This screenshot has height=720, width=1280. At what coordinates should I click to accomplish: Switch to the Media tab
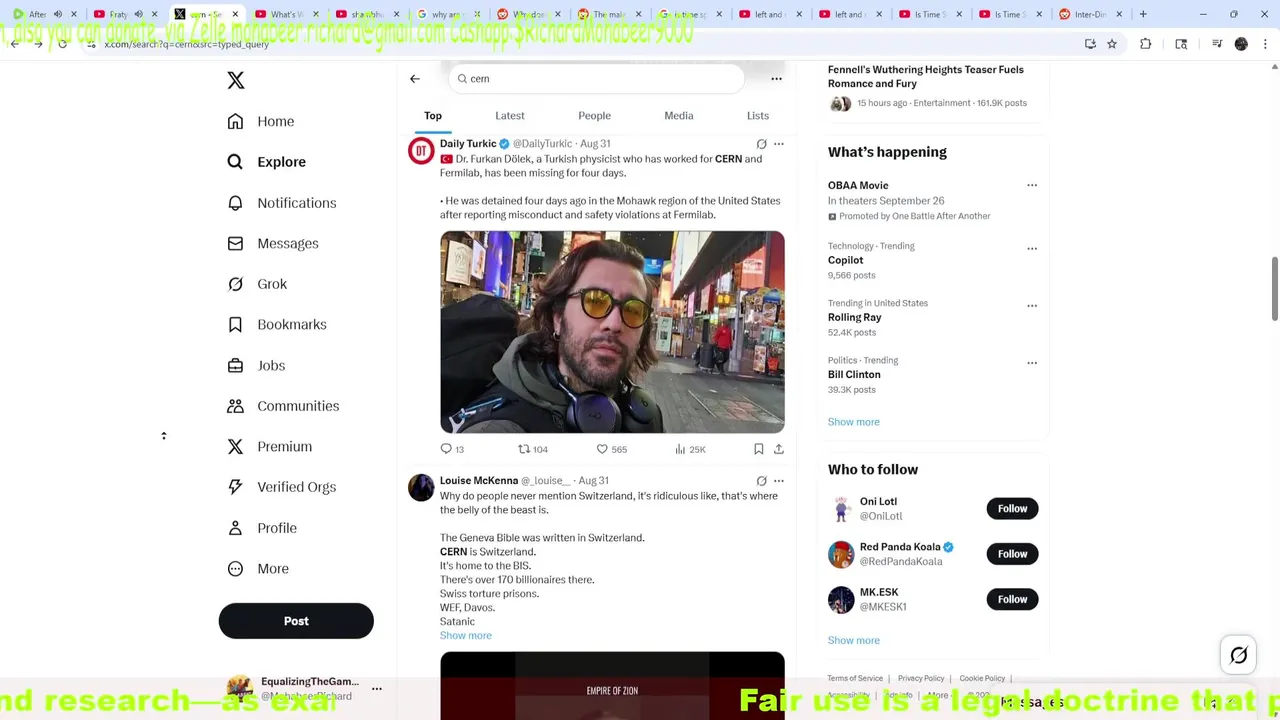679,116
